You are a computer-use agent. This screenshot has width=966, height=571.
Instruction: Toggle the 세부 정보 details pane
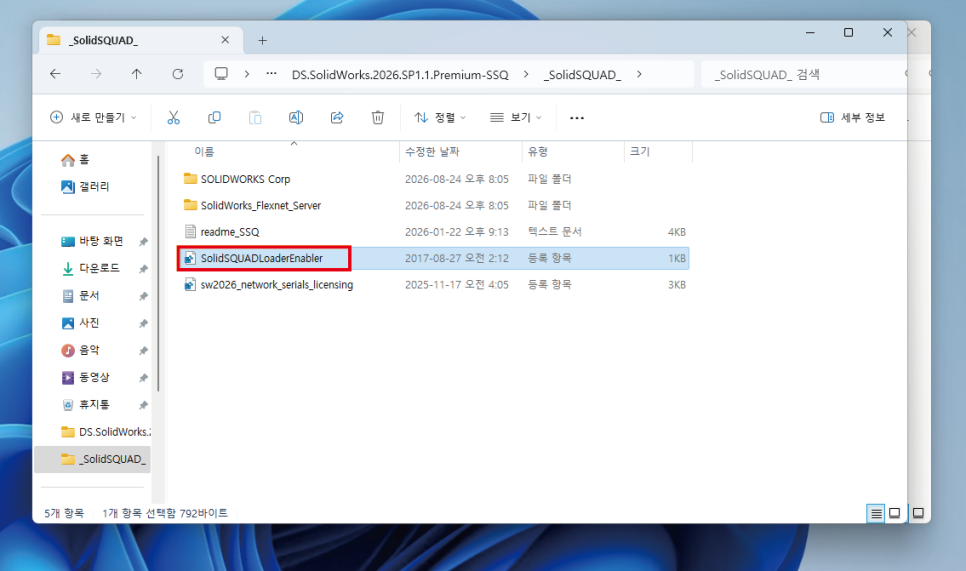[852, 117]
